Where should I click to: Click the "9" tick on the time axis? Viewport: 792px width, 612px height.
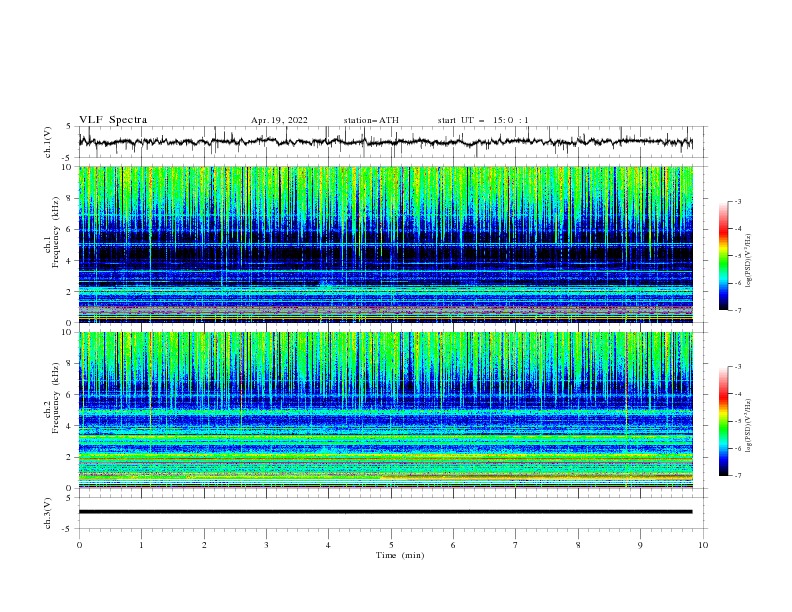640,545
